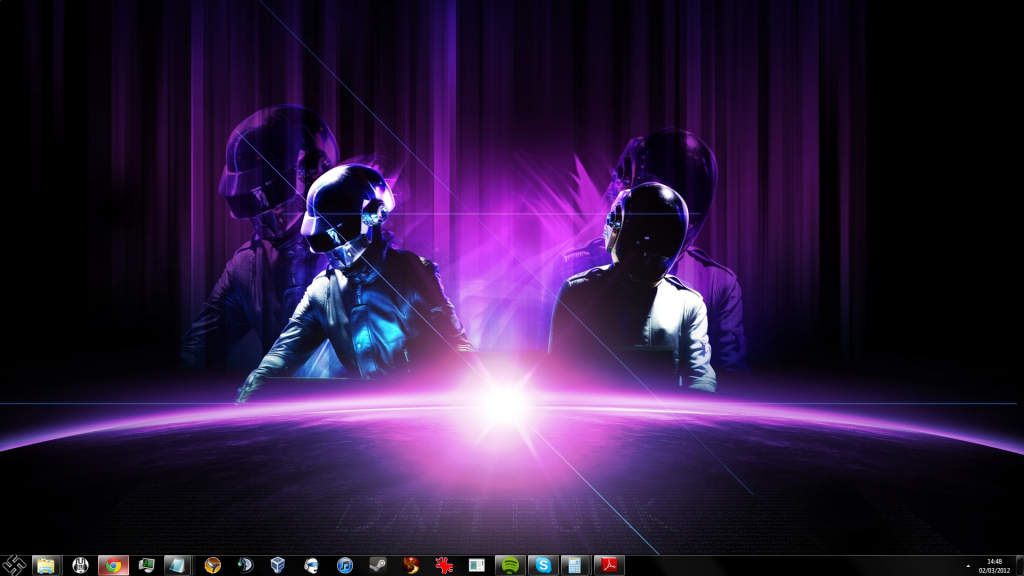Screen dimensions: 1024x576
Task: Open the red splat taskbar icon
Action: (x=444, y=566)
